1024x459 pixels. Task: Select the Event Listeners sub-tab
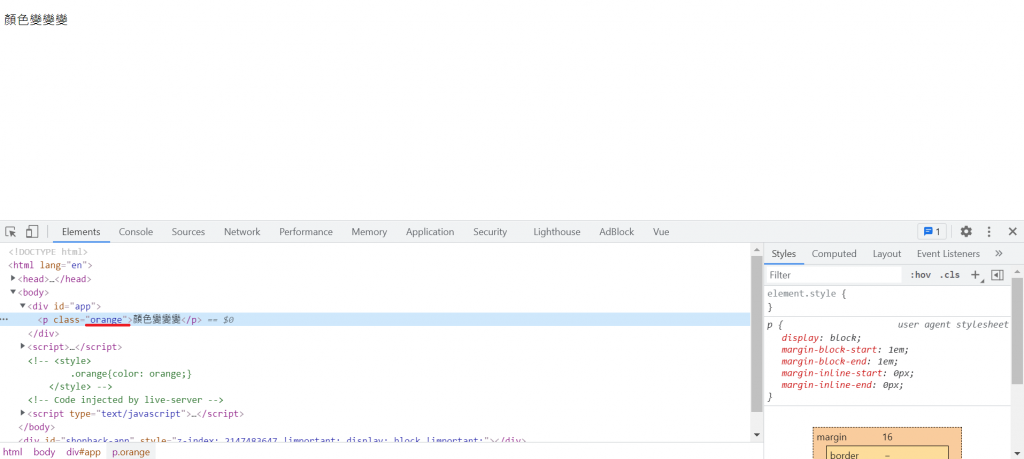948,253
